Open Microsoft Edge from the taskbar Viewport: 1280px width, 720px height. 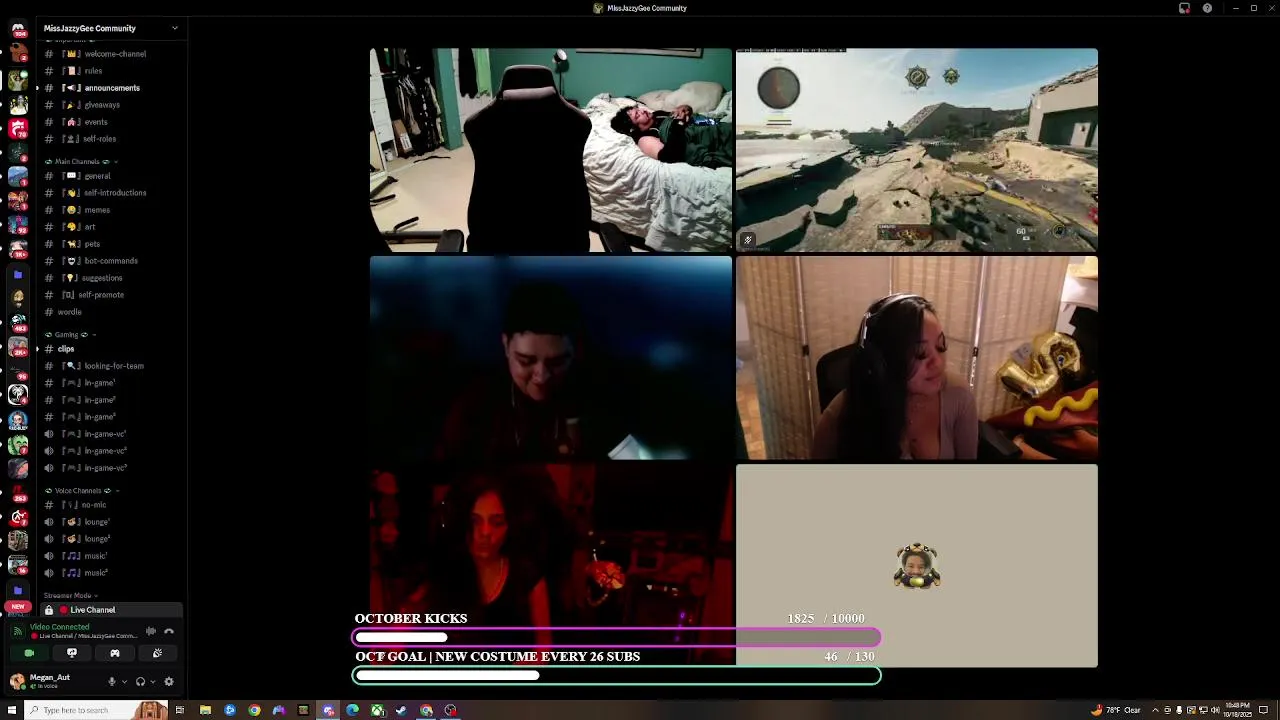(352, 710)
